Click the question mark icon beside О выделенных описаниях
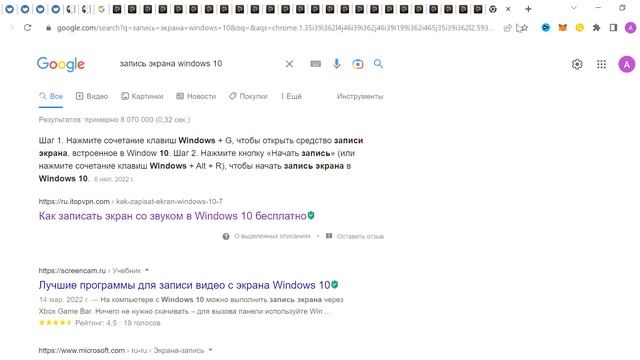Screen dimensions: 640x360 (226, 236)
